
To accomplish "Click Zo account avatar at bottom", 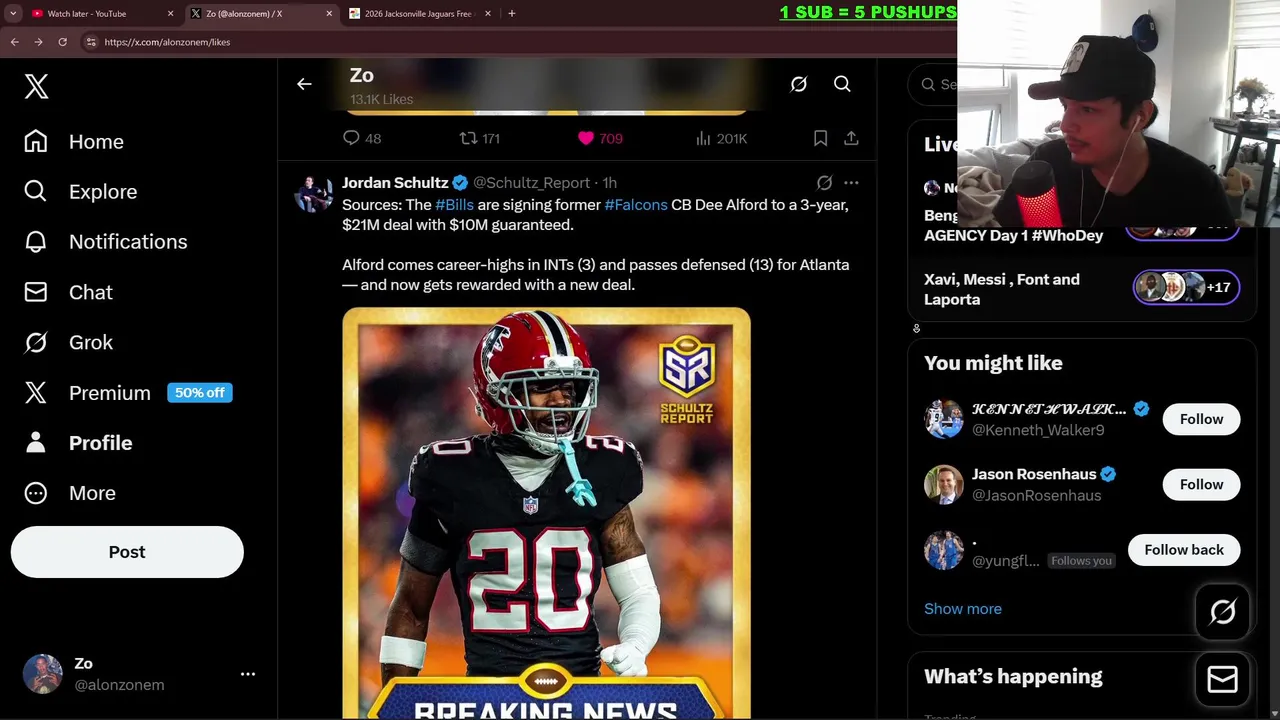I will point(42,674).
